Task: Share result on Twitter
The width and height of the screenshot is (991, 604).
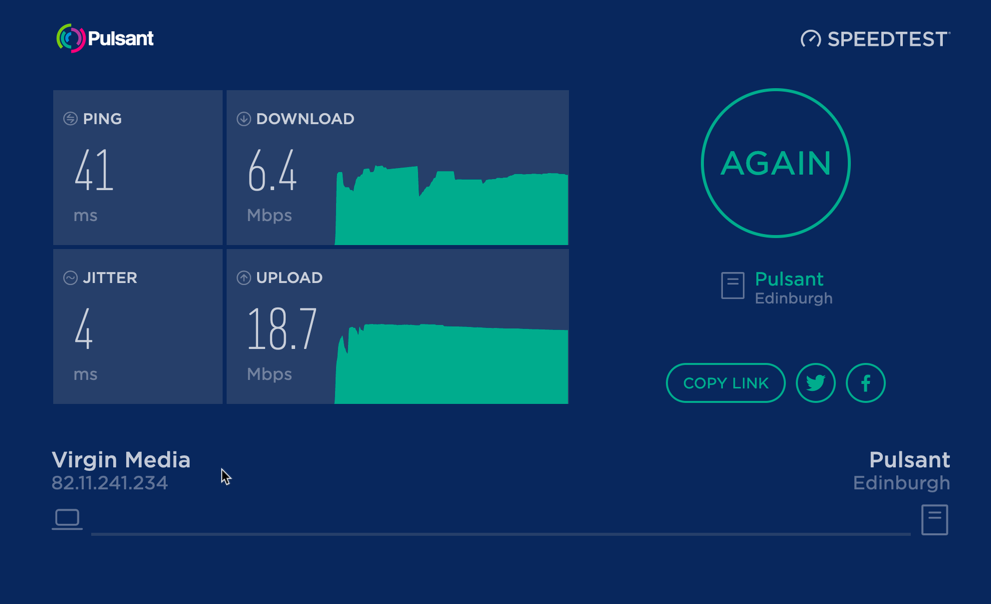Action: (x=815, y=383)
